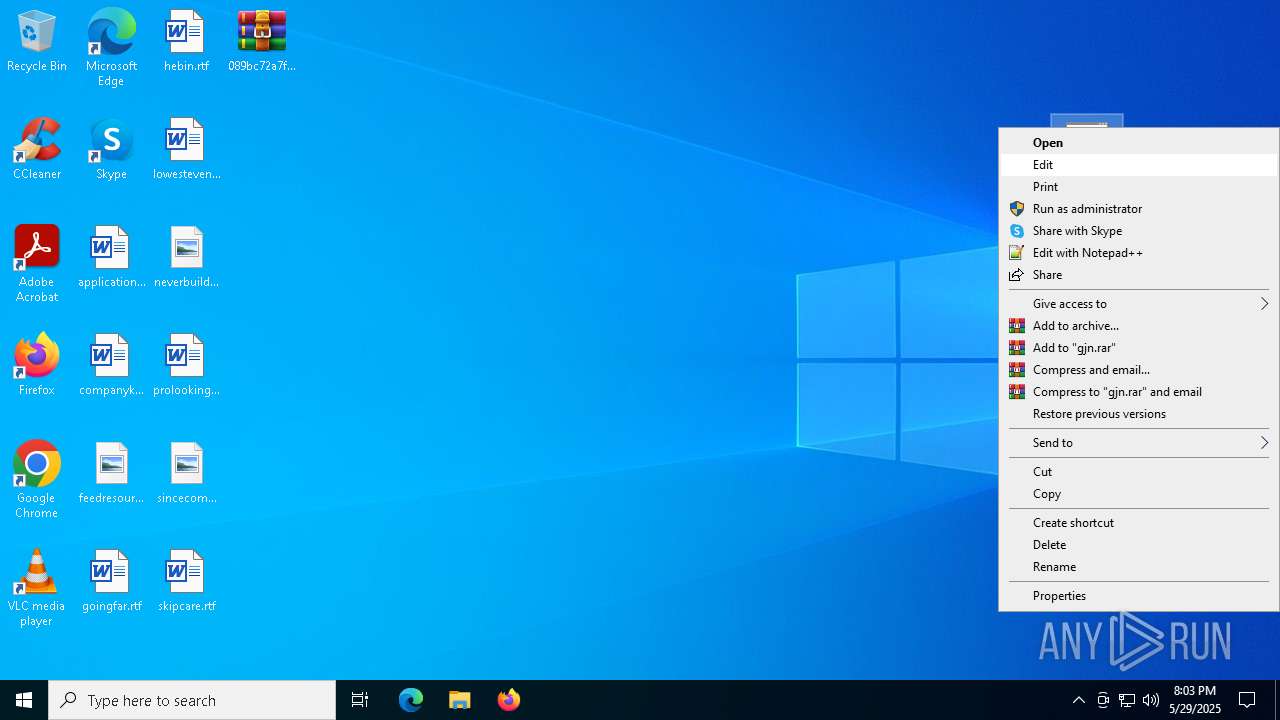This screenshot has width=1280, height=720.
Task: Choose Cut in the context menu
Action: 1139,472
